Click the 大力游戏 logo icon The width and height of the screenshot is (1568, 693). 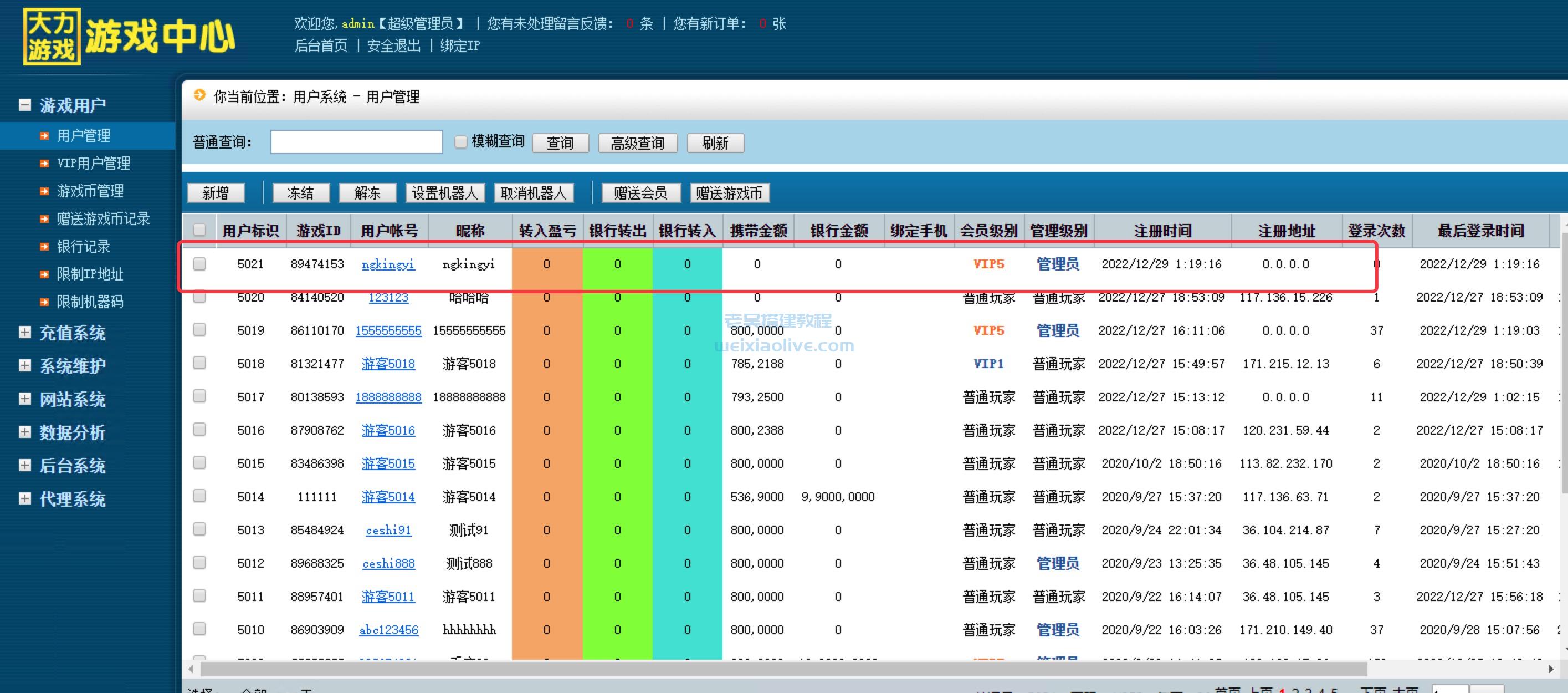point(52,37)
